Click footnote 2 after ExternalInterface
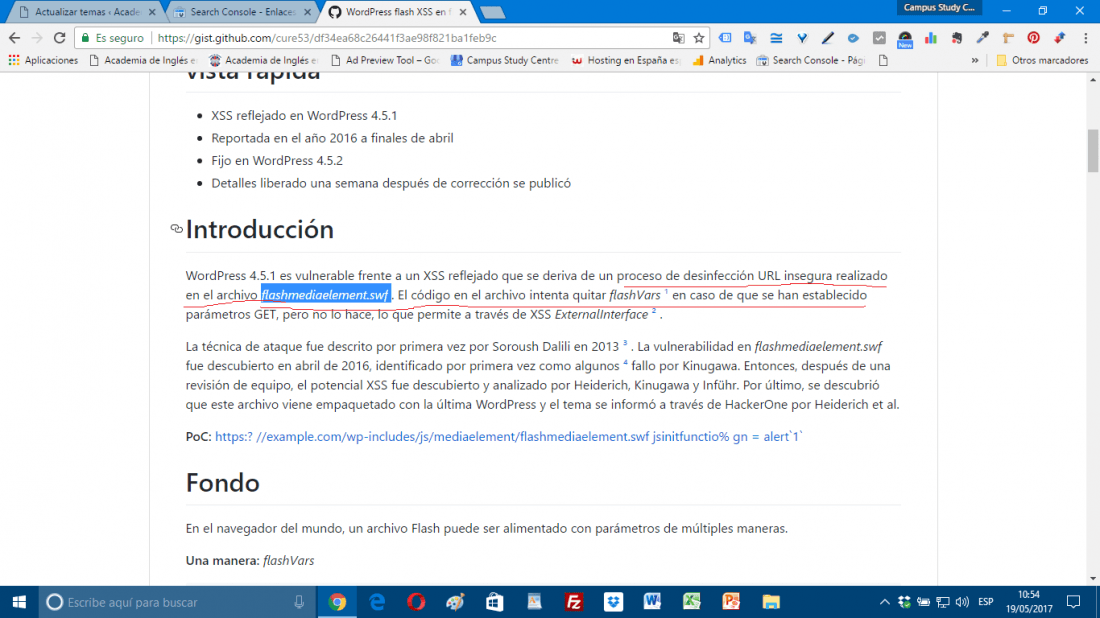Image resolution: width=1100 pixels, height=618 pixels. [x=654, y=310]
